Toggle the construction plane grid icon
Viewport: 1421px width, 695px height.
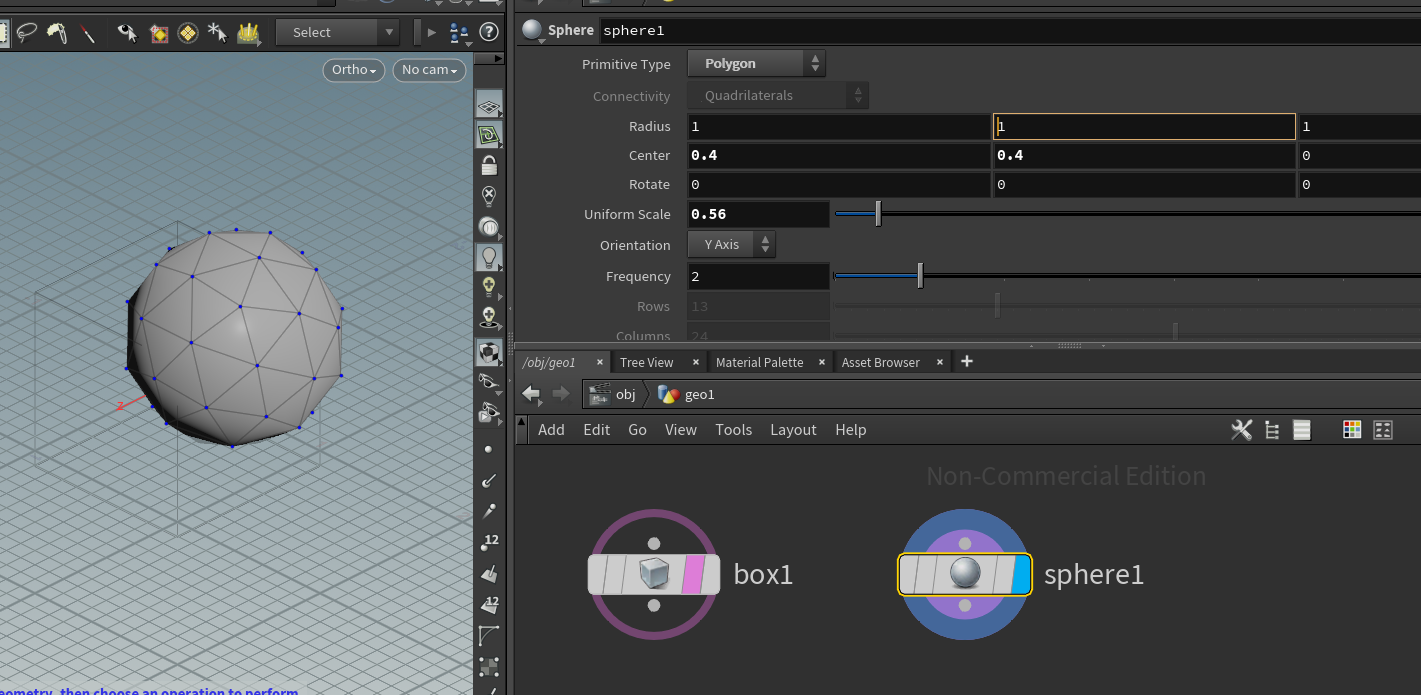[x=488, y=105]
